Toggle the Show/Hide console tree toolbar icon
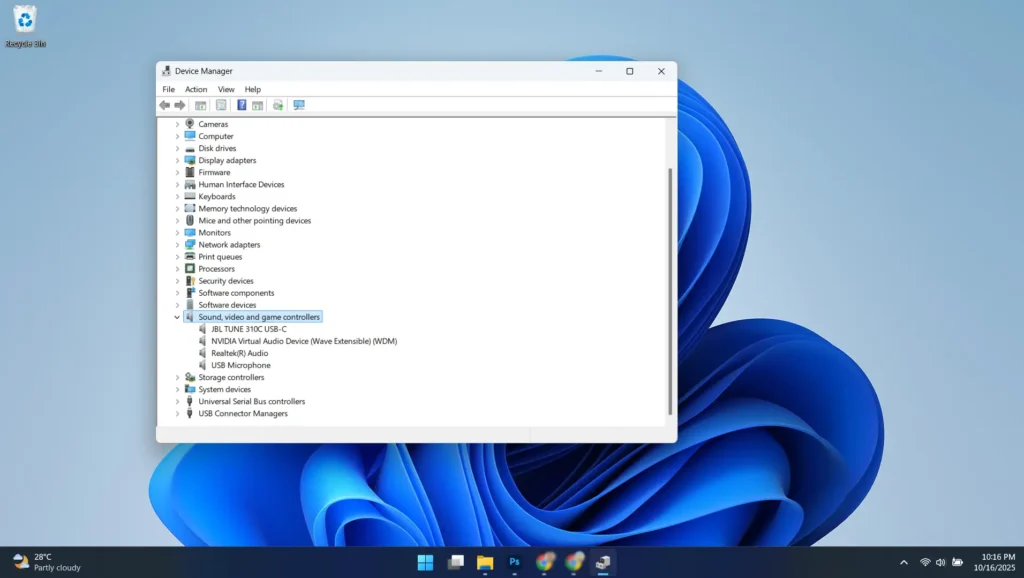 [x=201, y=104]
